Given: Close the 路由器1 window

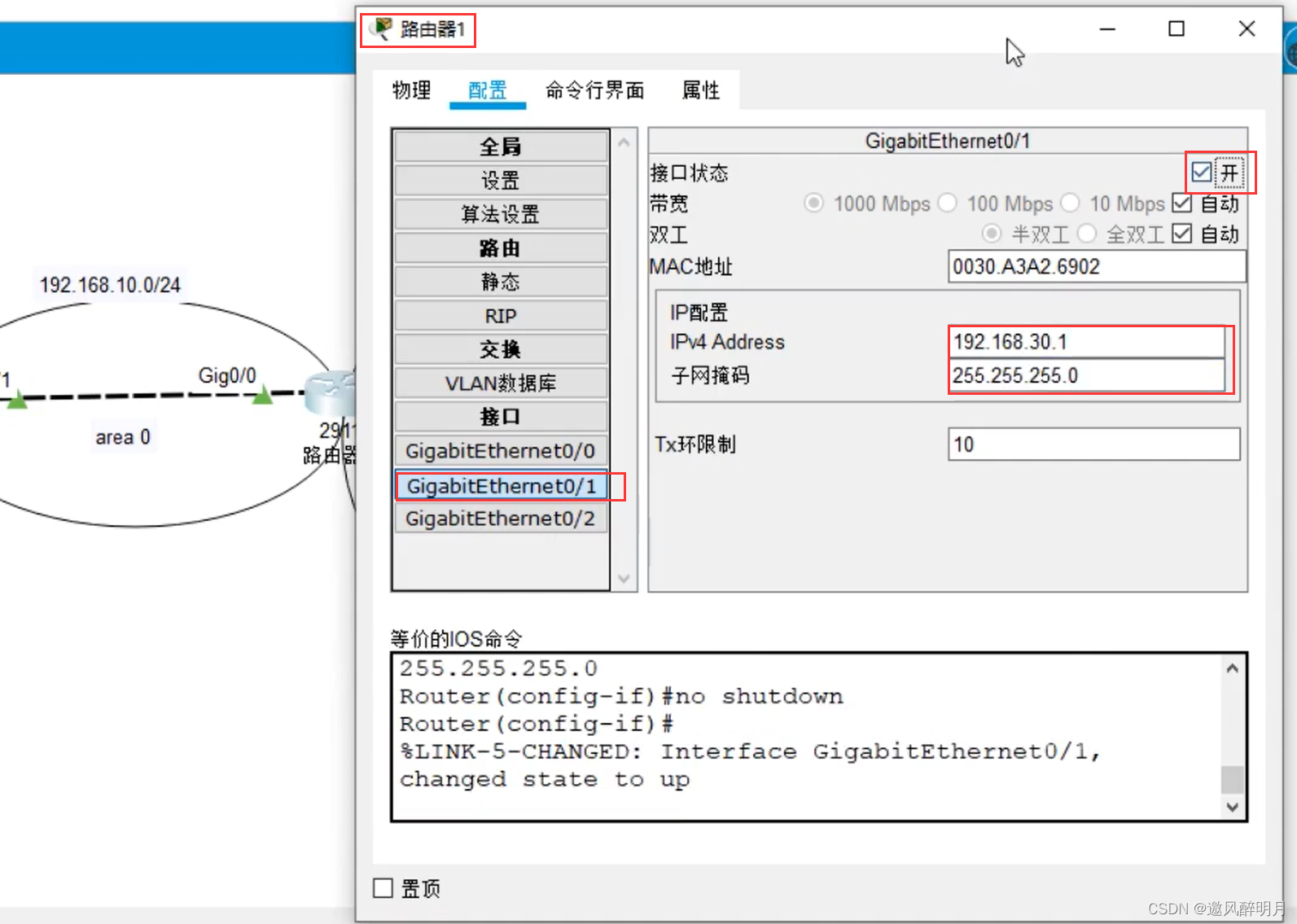Looking at the screenshot, I should [x=1247, y=28].
